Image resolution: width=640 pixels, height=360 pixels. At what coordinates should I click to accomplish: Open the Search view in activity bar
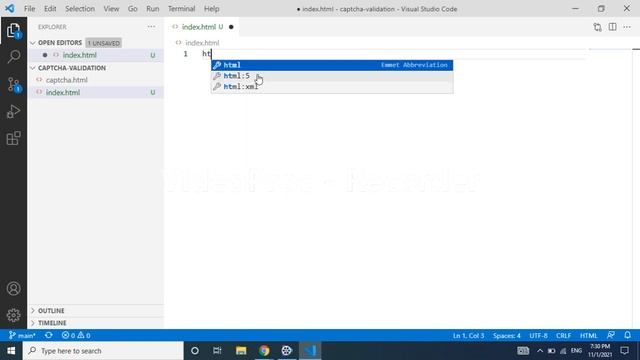click(x=13, y=57)
